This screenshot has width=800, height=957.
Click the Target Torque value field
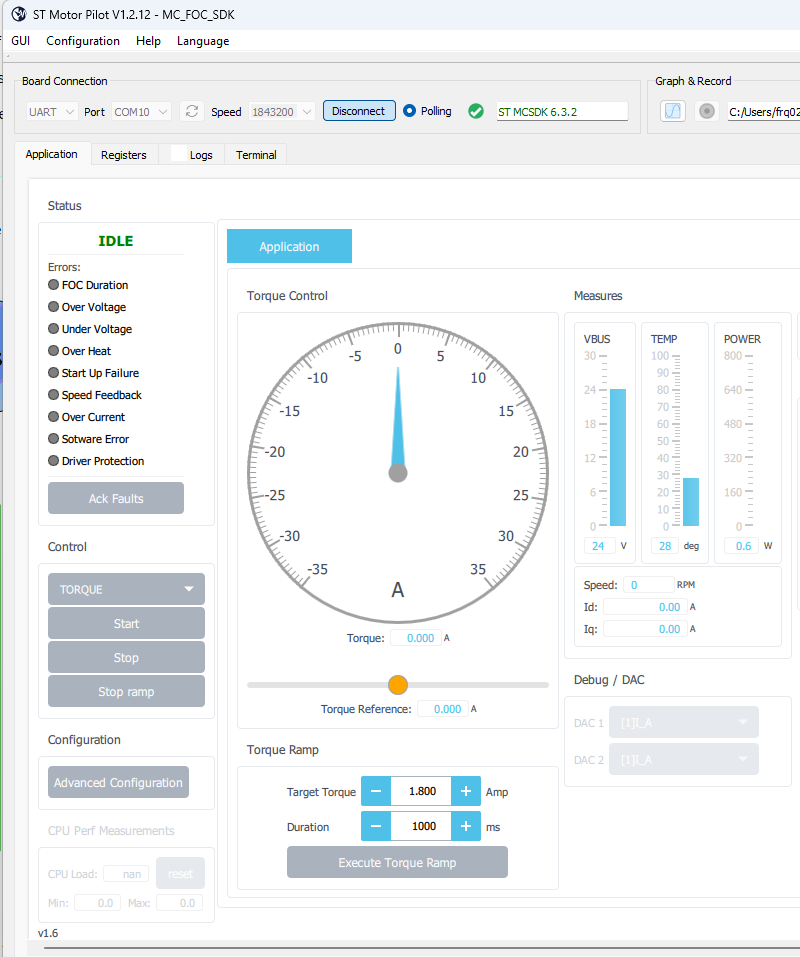point(421,792)
